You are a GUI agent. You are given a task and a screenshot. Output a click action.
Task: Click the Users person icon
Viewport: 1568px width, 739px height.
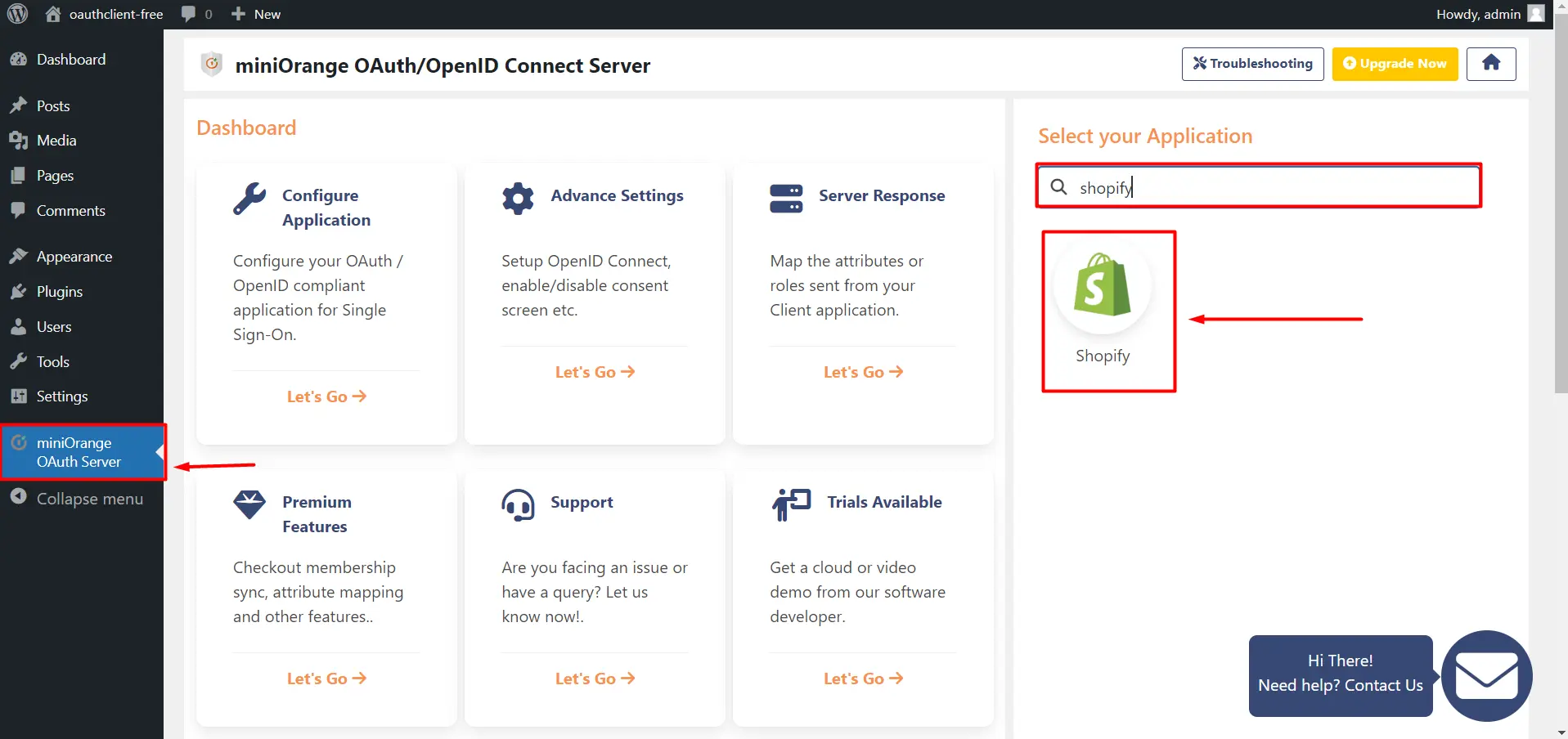tap(18, 327)
